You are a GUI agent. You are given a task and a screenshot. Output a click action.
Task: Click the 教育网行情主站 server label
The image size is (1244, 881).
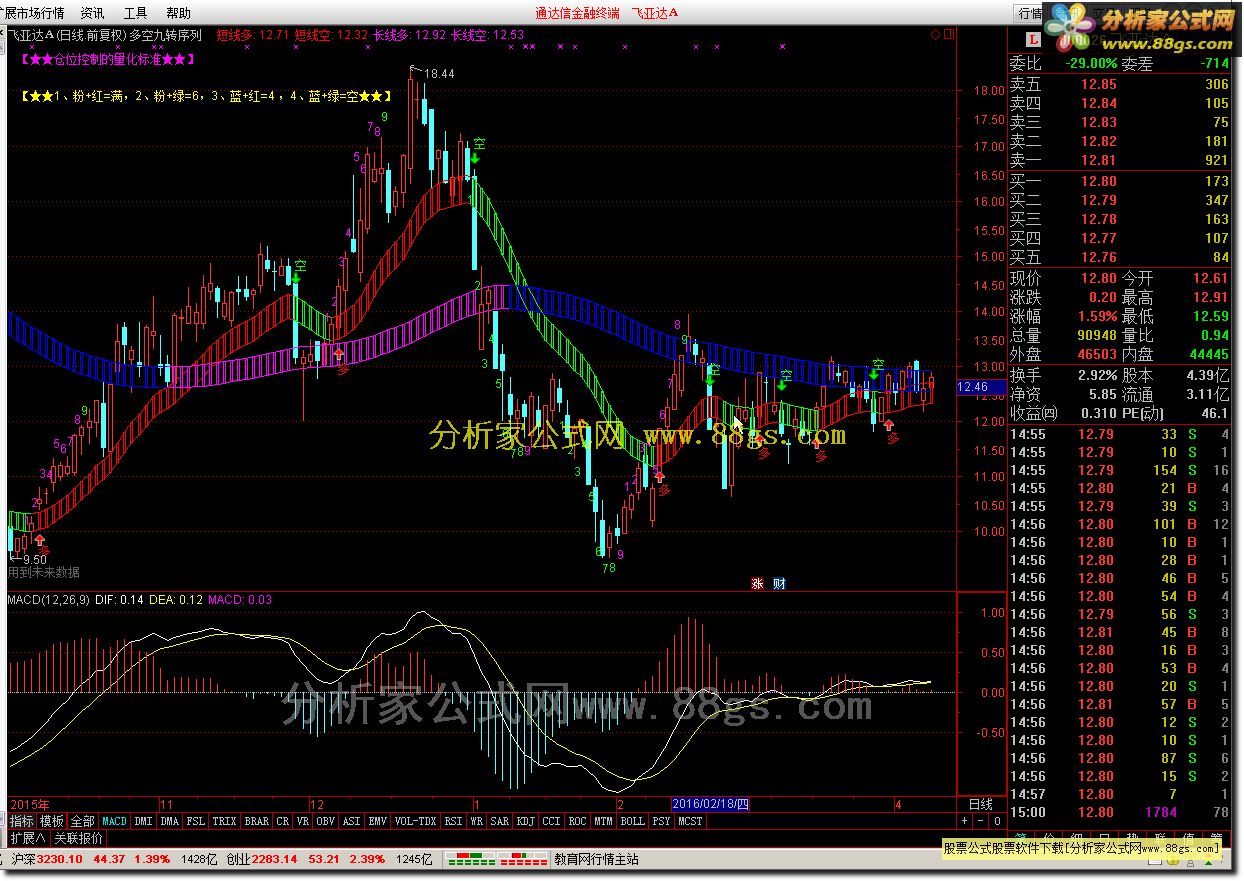pos(596,859)
